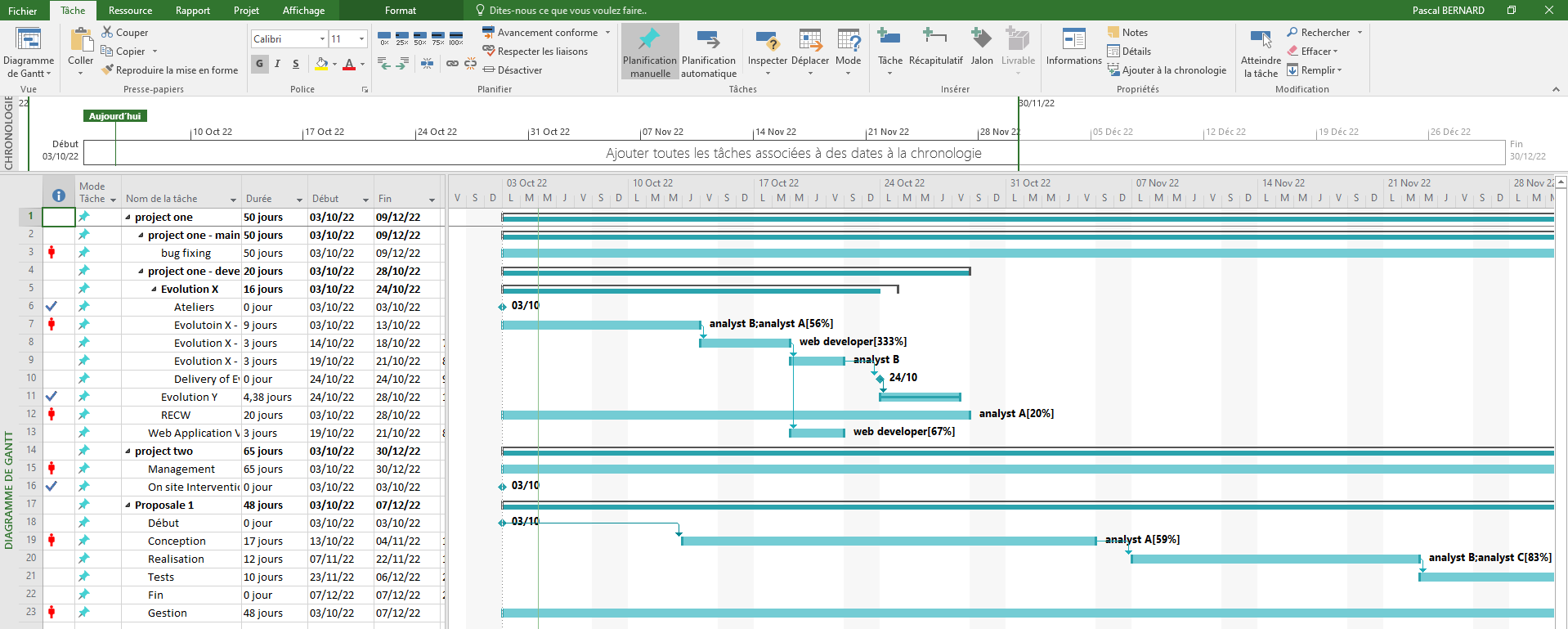Collapse the 'project two' summary task

(128, 452)
